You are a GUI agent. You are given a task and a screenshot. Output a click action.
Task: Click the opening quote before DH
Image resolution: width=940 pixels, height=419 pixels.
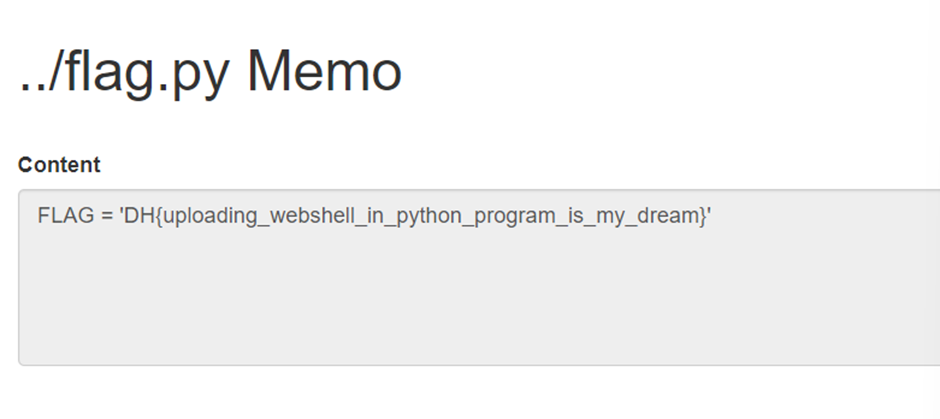click(121, 216)
